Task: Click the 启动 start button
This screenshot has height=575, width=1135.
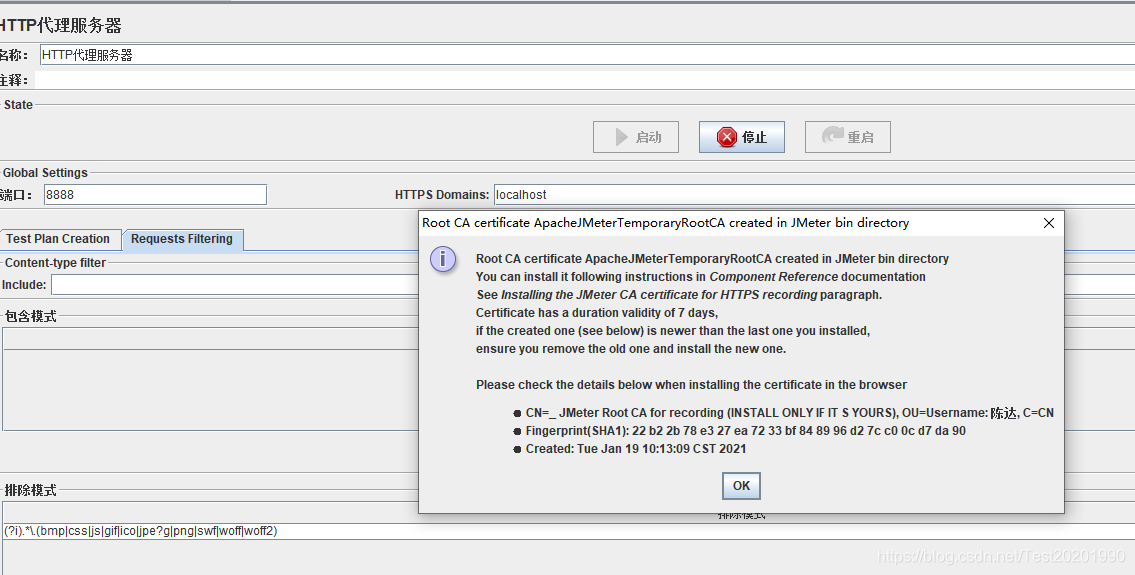Action: pyautogui.click(x=636, y=137)
